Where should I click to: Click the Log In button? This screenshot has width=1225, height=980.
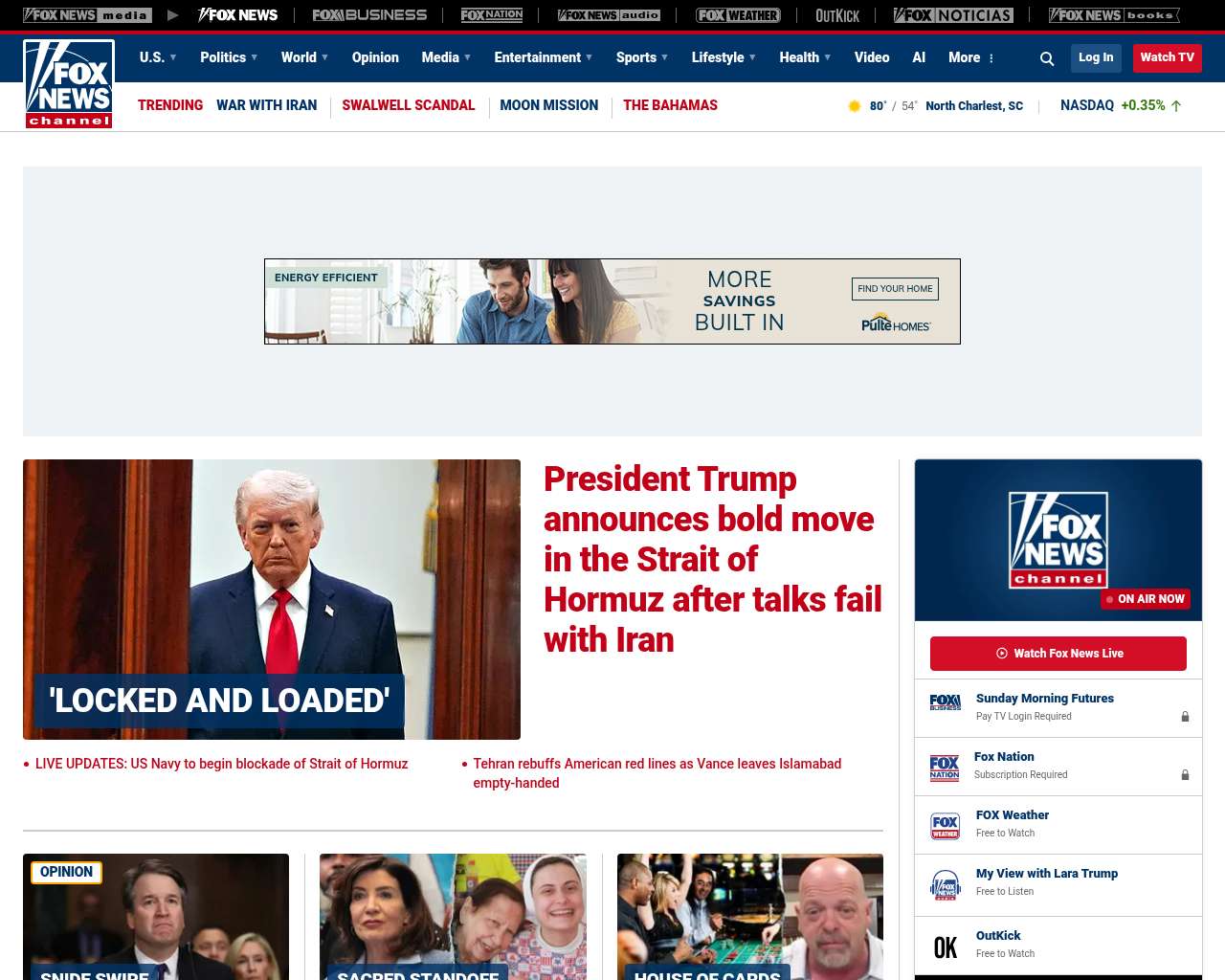[x=1096, y=57]
